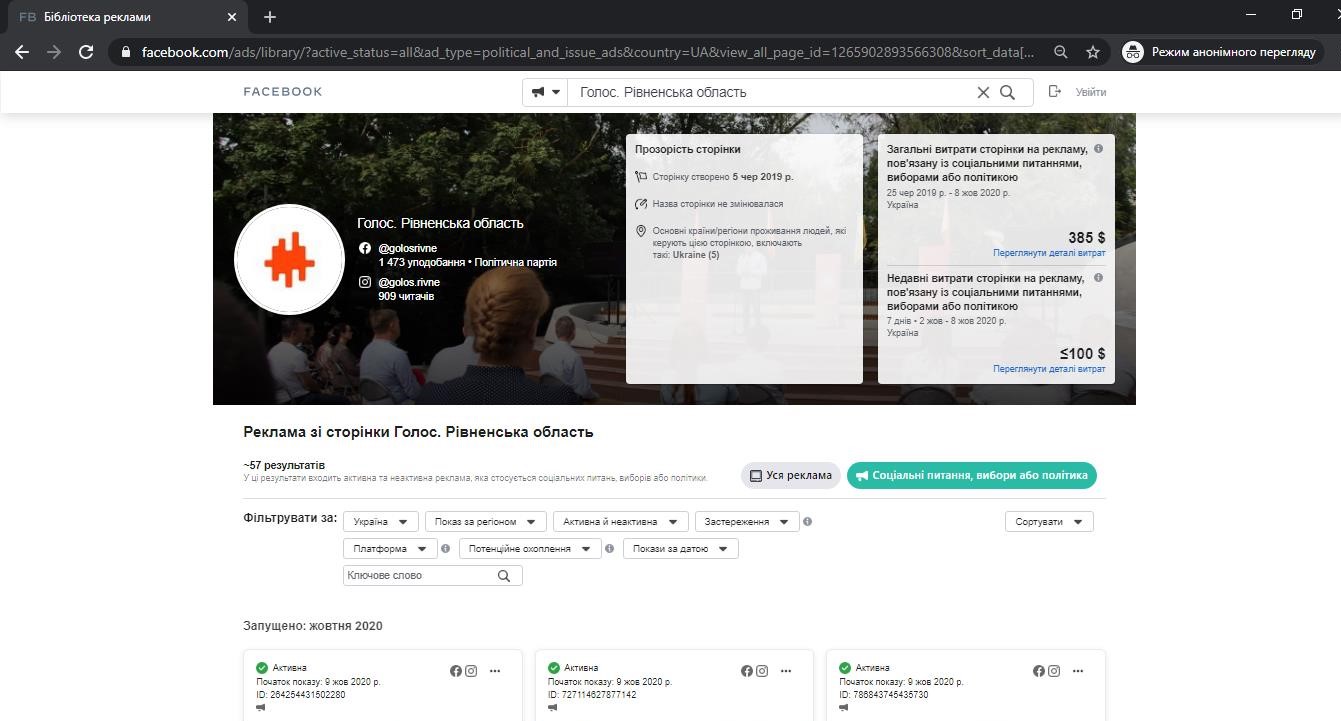This screenshot has width=1341, height=721.
Task: Click the Запущено: жовтня 2020 heading
Action: (x=313, y=626)
